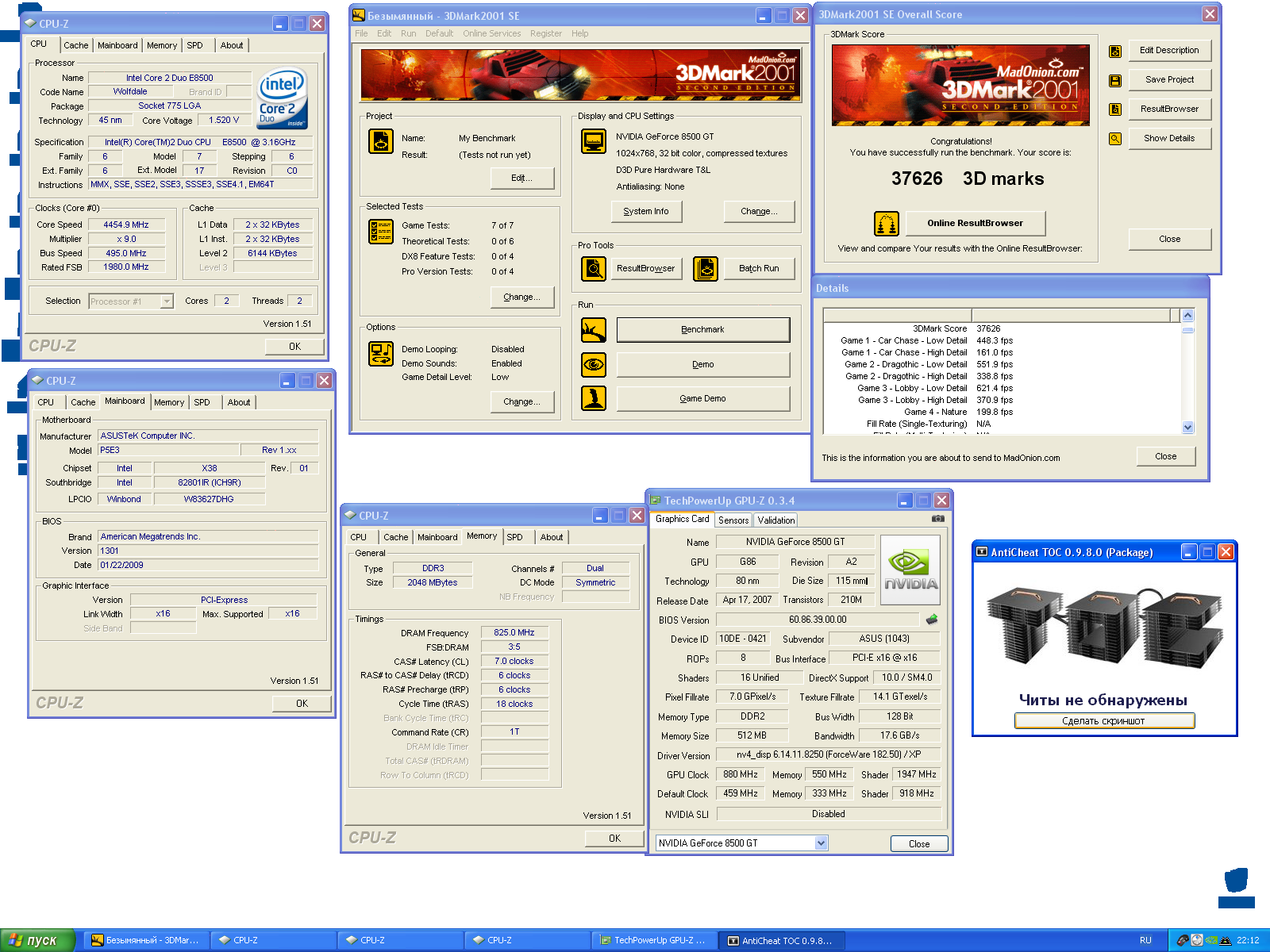The image size is (1270, 952).
Task: Click the Show Details button
Action: click(x=1169, y=139)
